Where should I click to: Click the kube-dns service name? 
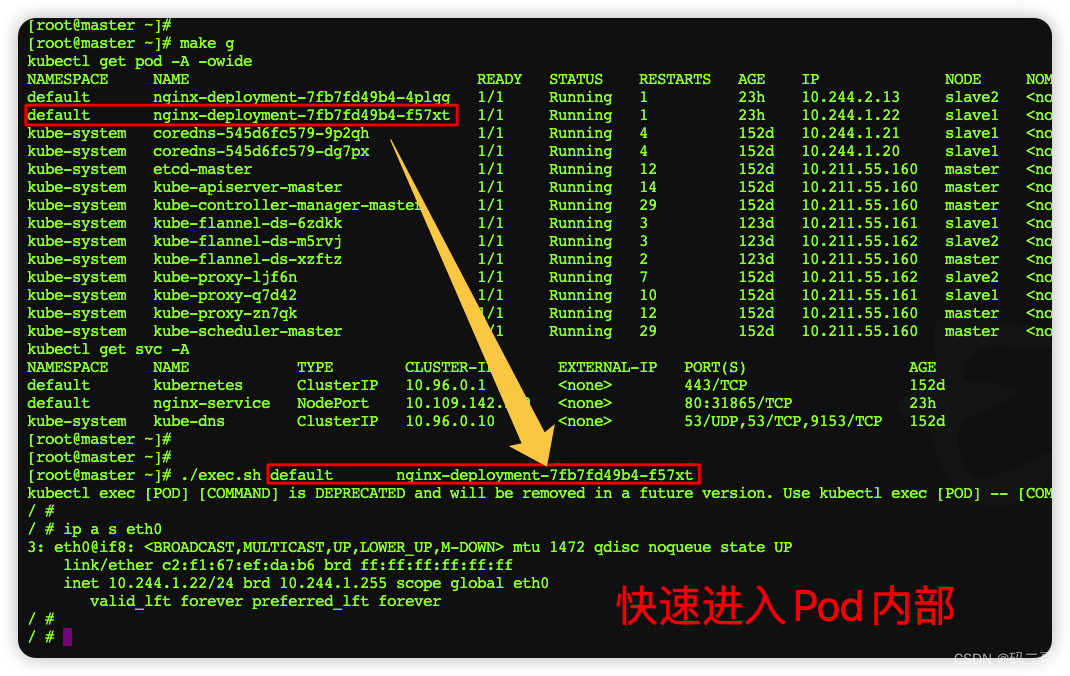point(188,421)
